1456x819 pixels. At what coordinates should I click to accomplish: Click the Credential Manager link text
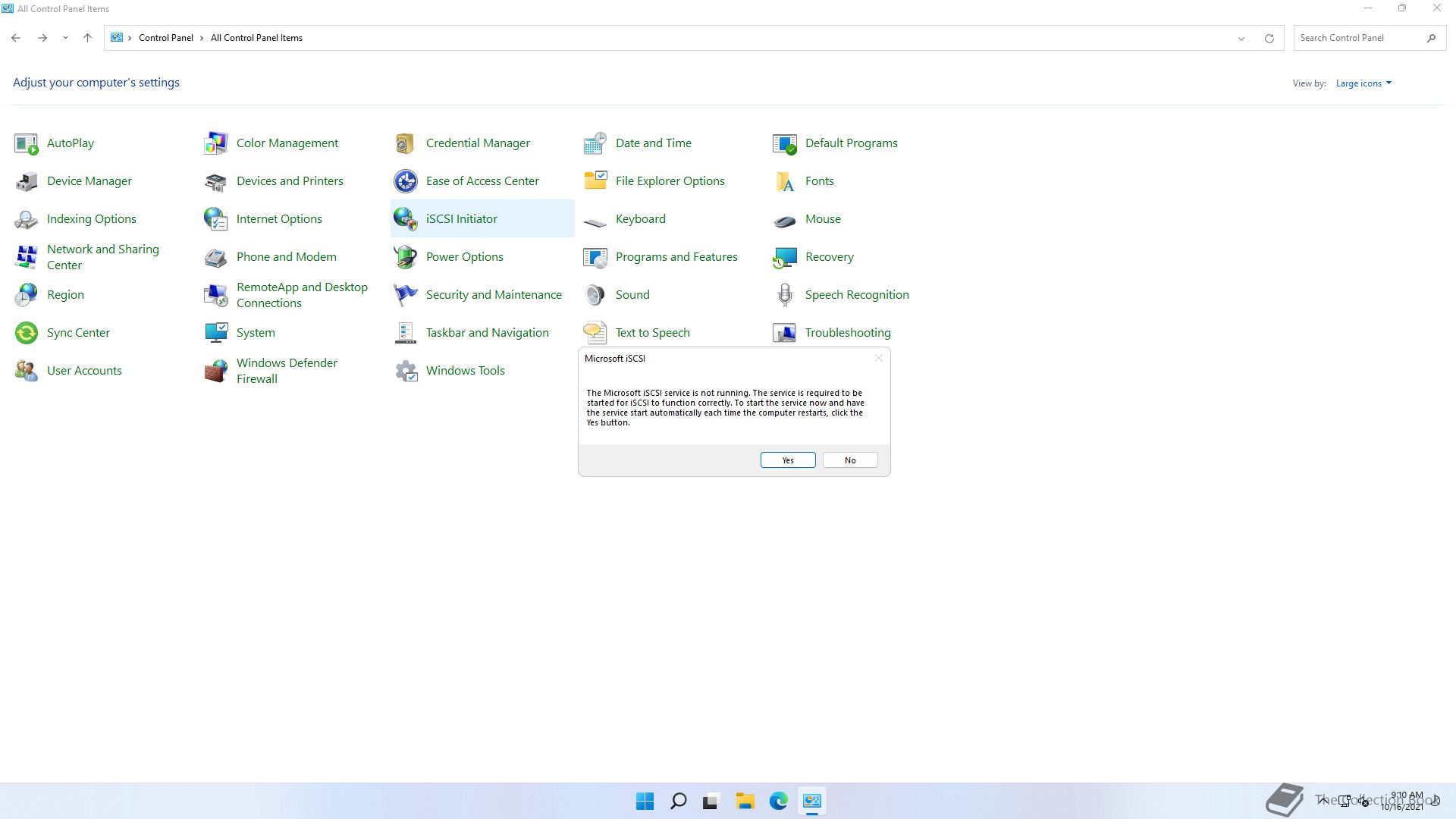478,143
